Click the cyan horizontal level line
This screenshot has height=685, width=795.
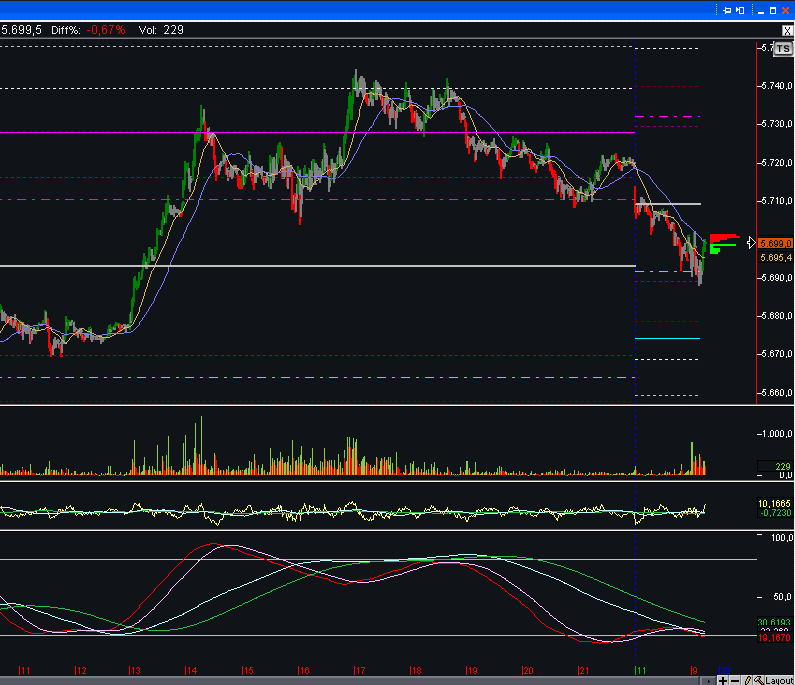(x=667, y=339)
